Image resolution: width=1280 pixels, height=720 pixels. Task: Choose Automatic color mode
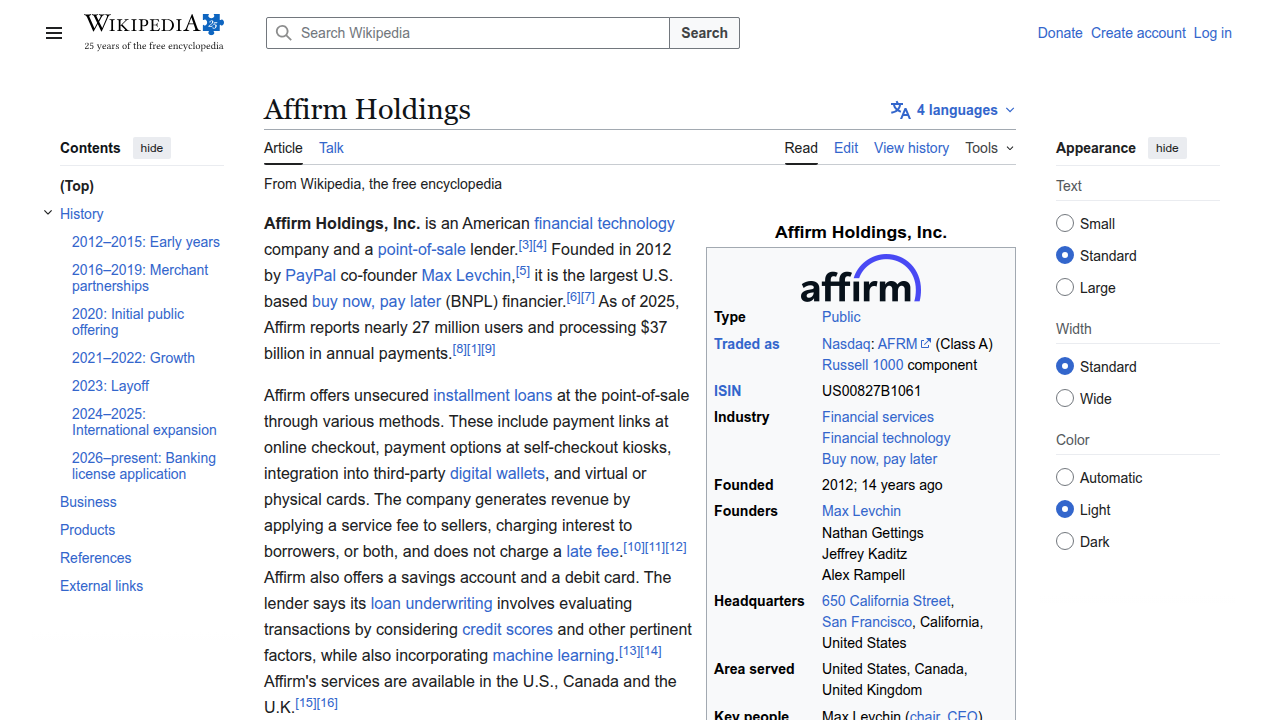(1065, 477)
